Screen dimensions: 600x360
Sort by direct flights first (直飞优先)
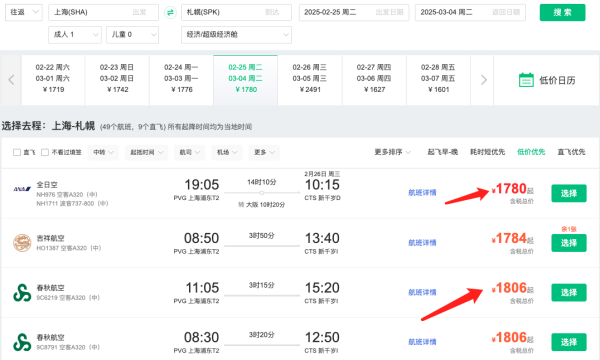click(571, 152)
